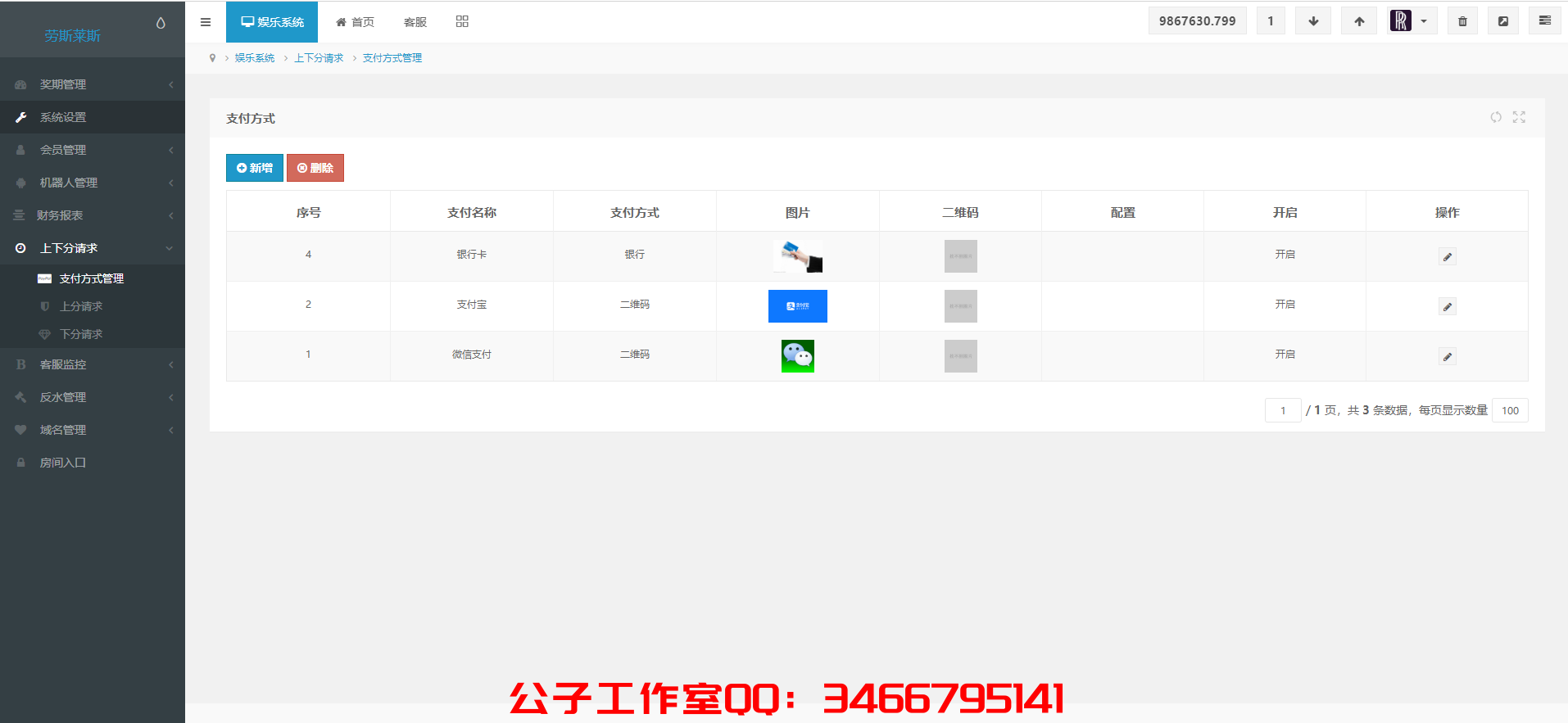Screen dimensions: 1568x723
Task: Expand 会员管理 sidebar menu
Action: coord(93,150)
